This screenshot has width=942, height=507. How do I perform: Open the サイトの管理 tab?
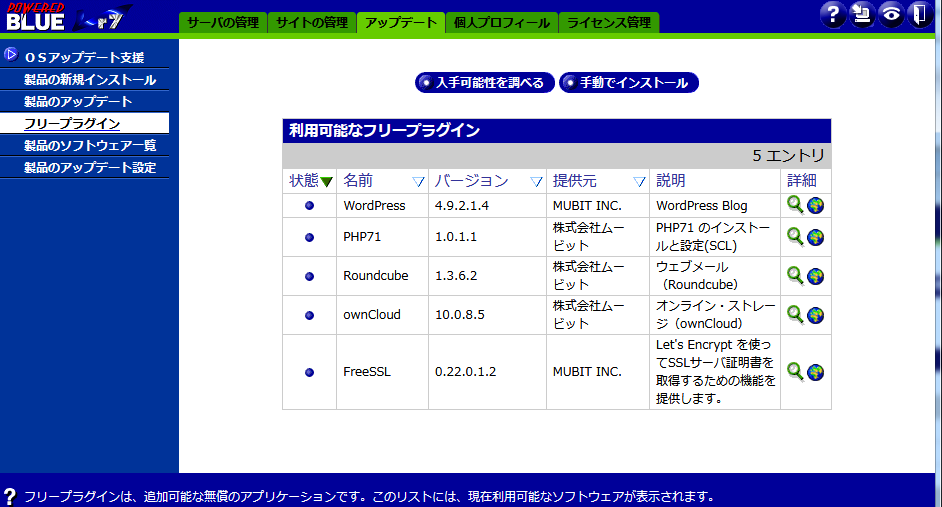pyautogui.click(x=312, y=23)
